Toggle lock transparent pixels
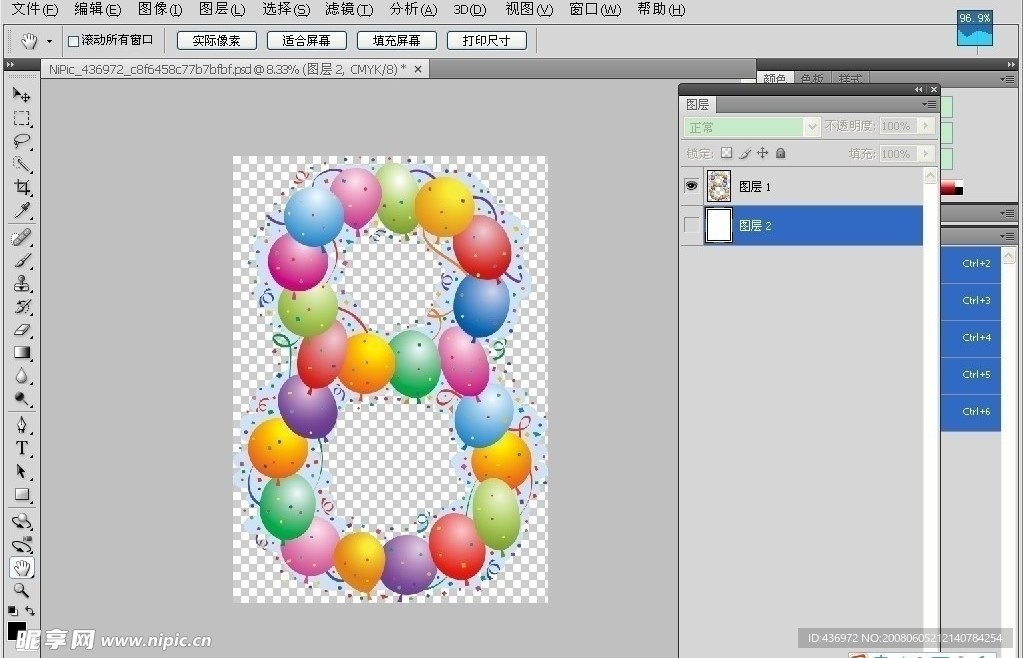The image size is (1023, 658). tap(726, 153)
